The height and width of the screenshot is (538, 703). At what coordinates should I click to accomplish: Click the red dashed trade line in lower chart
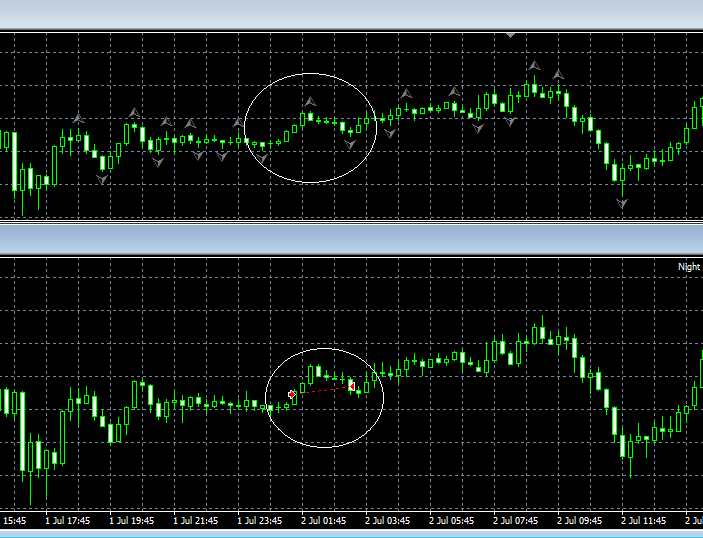[322, 390]
